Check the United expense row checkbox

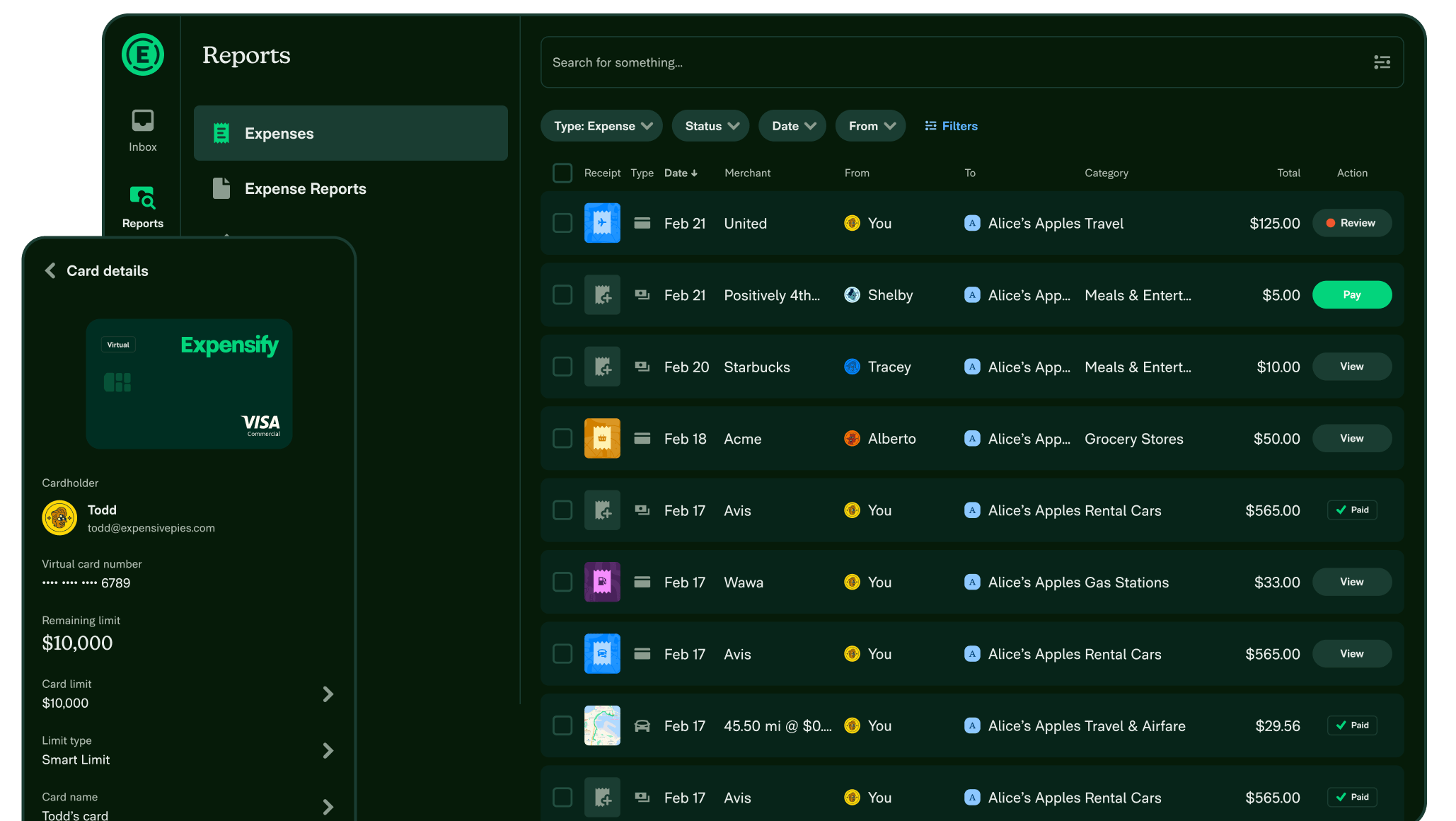point(562,223)
